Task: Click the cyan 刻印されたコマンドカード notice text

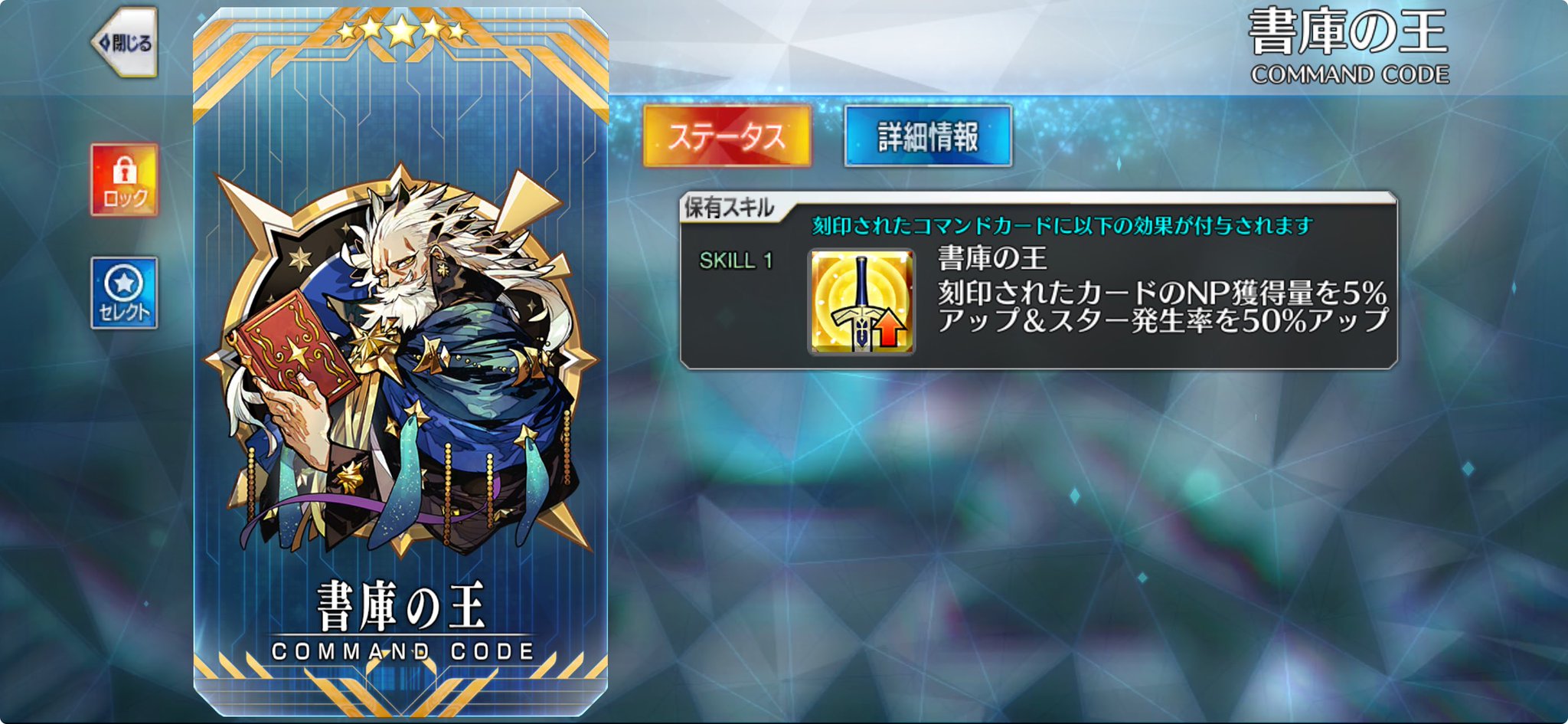Action: pos(1062,225)
